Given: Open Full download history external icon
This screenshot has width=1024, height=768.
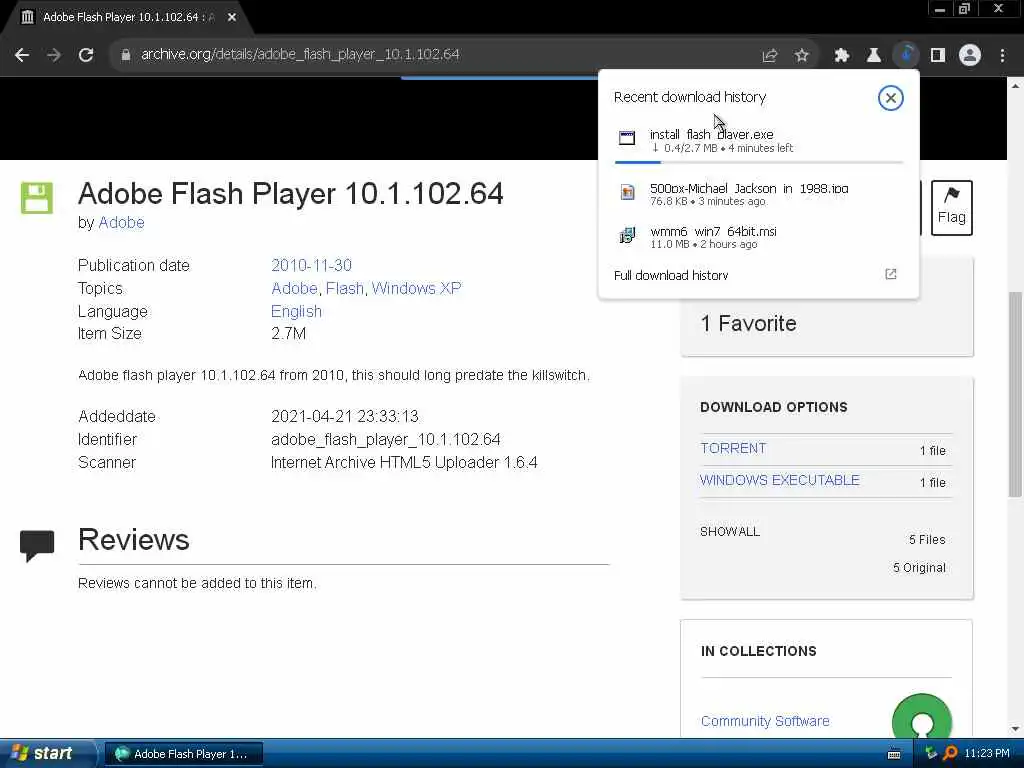Looking at the screenshot, I should 891,274.
